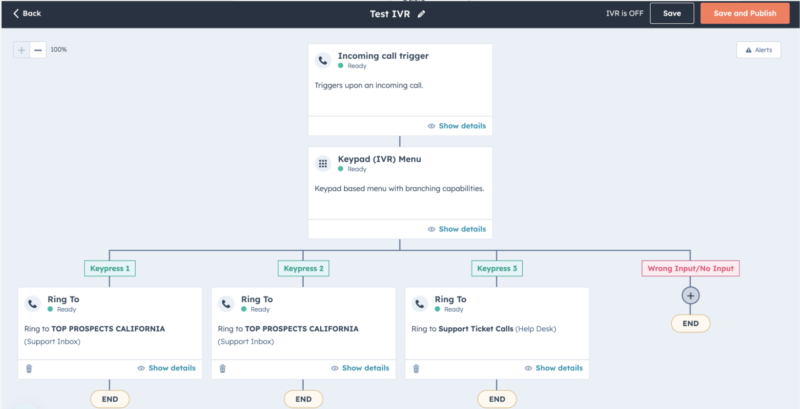
Task: Select the Wrong Input/No Input branch label
Action: pos(690,268)
